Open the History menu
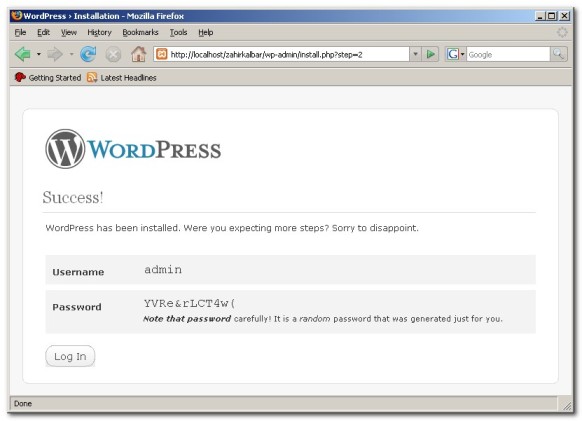 click(99, 32)
